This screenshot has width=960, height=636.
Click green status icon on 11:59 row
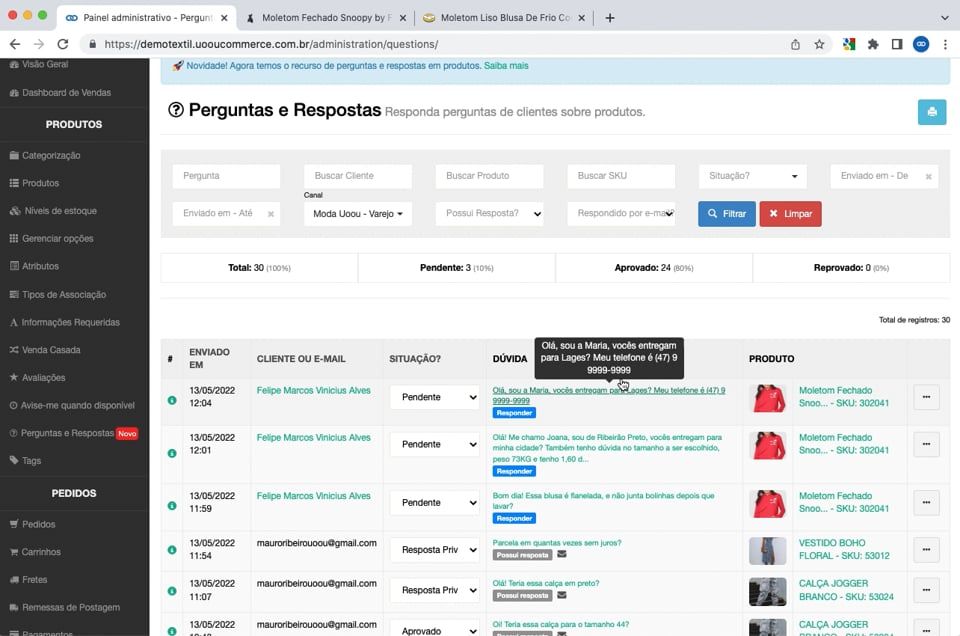point(172,506)
